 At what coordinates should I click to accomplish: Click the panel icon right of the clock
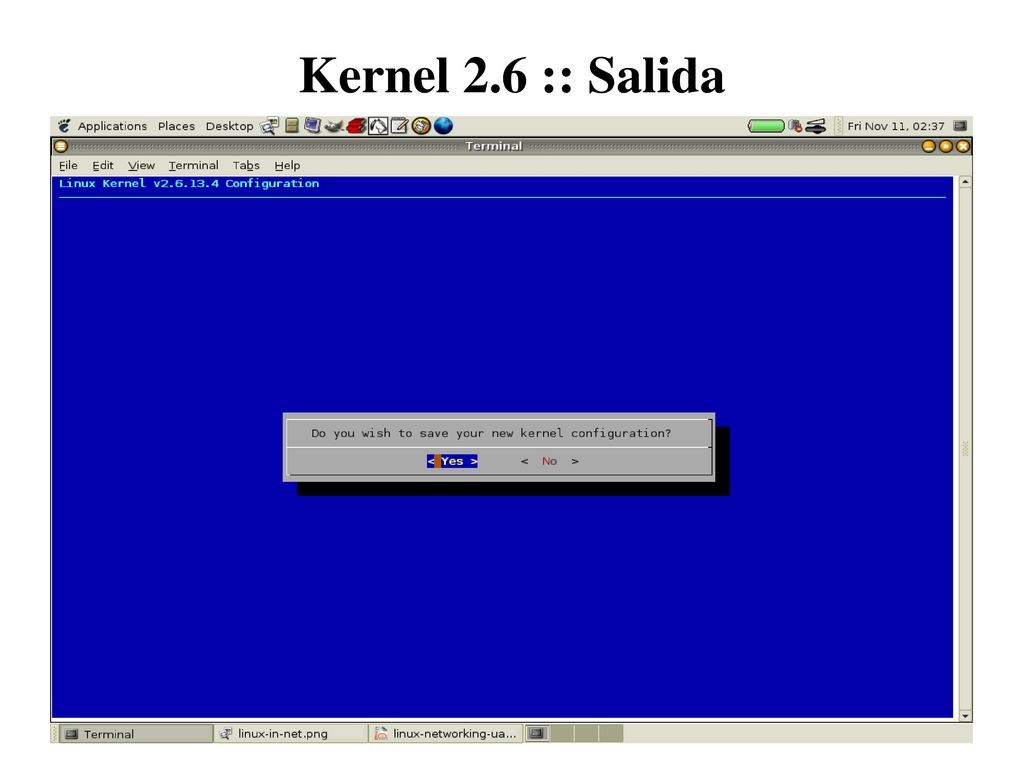pyautogui.click(x=959, y=125)
